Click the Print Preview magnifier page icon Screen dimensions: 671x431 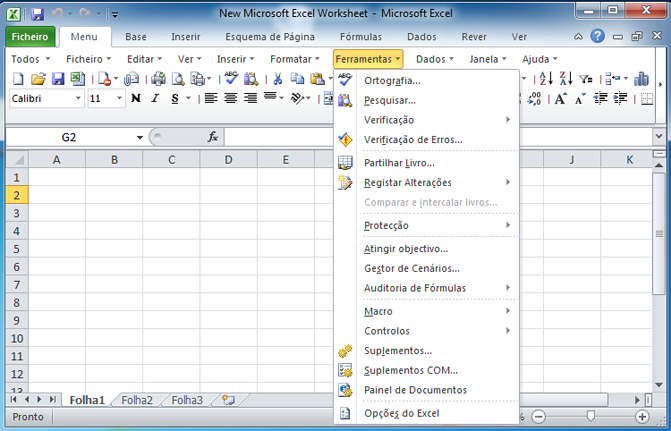(x=178, y=79)
